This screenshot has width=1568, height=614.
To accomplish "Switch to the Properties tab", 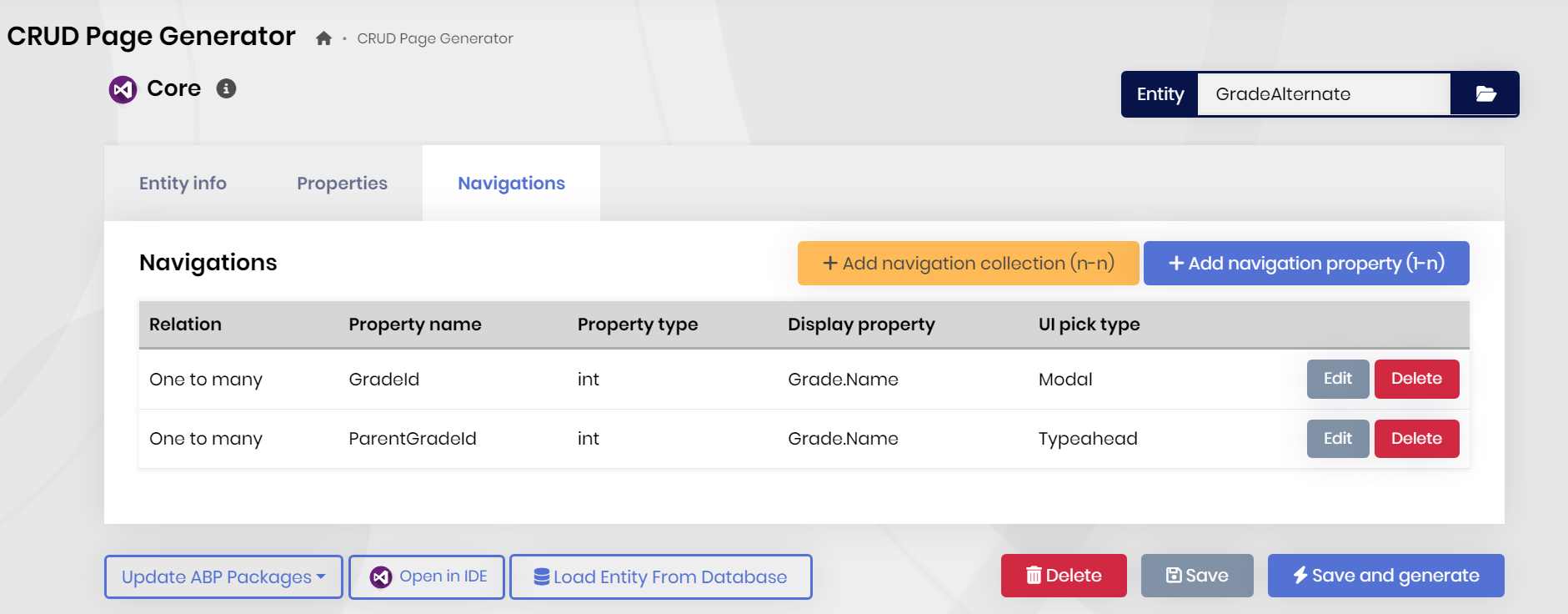I will tap(342, 184).
